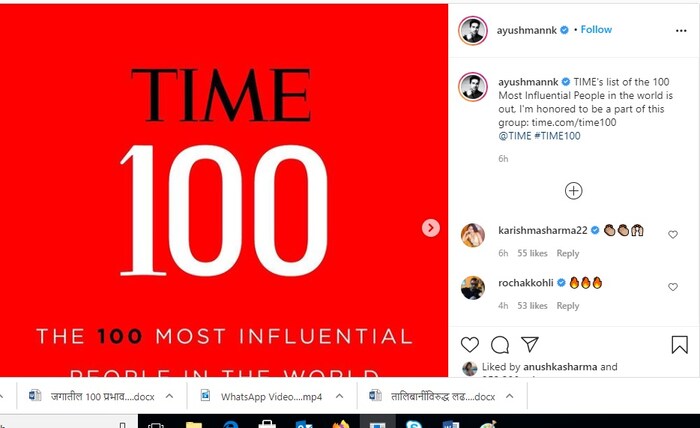Reply to karishmasharma22's comment
The width and height of the screenshot is (700, 428).
click(x=568, y=254)
